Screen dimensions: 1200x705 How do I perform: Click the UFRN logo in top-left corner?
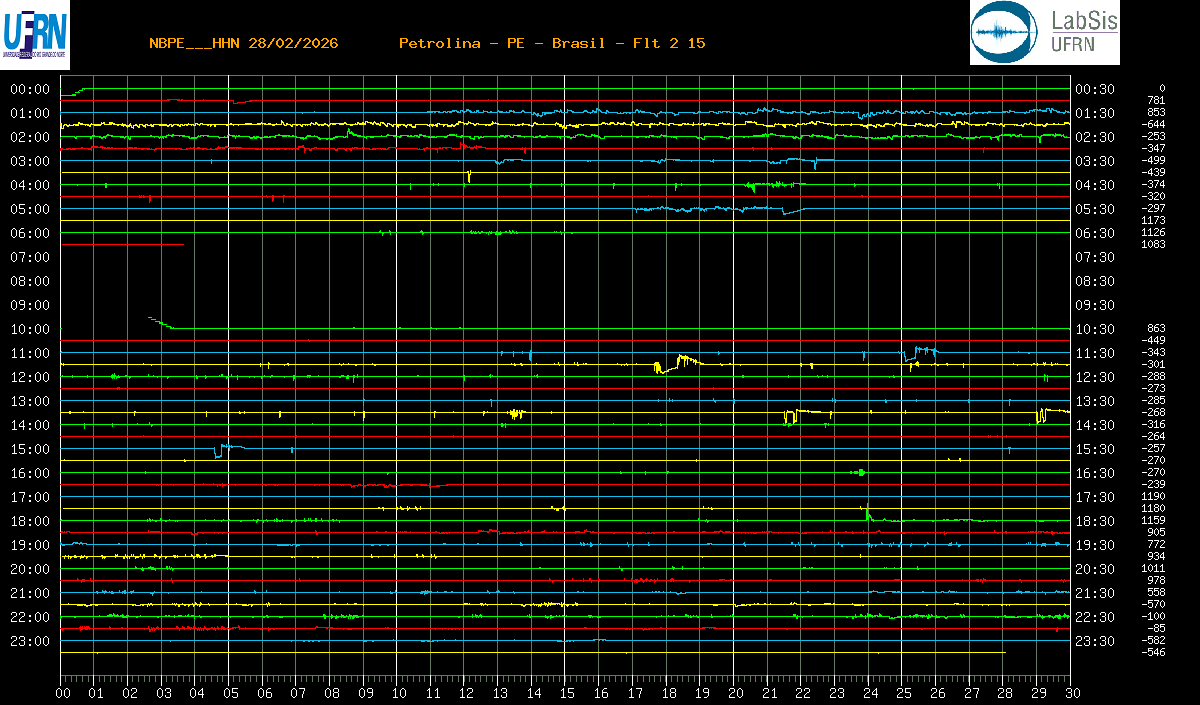pyautogui.click(x=36, y=33)
